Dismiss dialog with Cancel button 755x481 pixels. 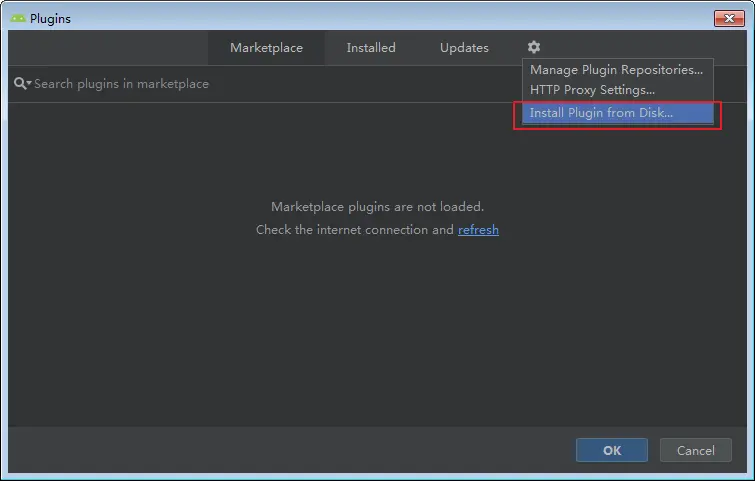coord(696,450)
